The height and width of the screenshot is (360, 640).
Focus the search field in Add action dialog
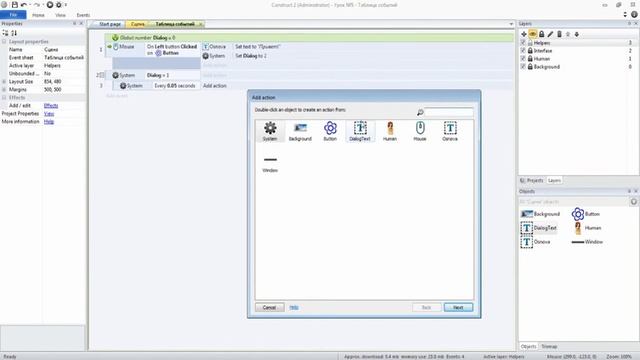(449, 112)
